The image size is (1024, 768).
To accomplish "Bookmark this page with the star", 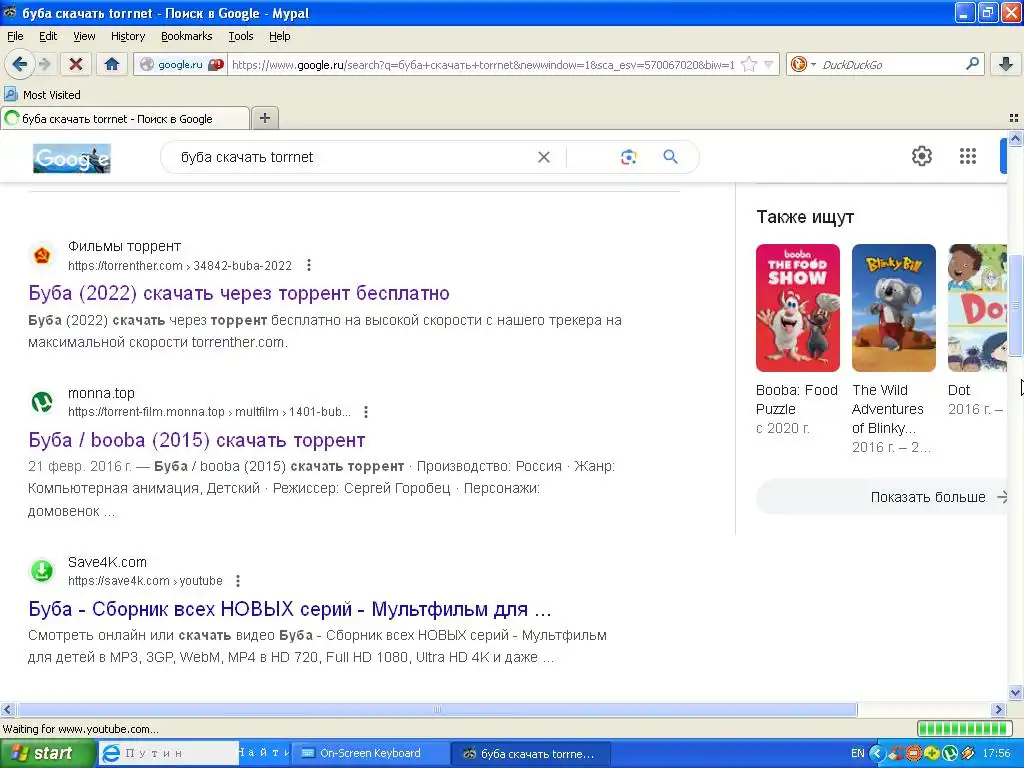I will pos(749,65).
